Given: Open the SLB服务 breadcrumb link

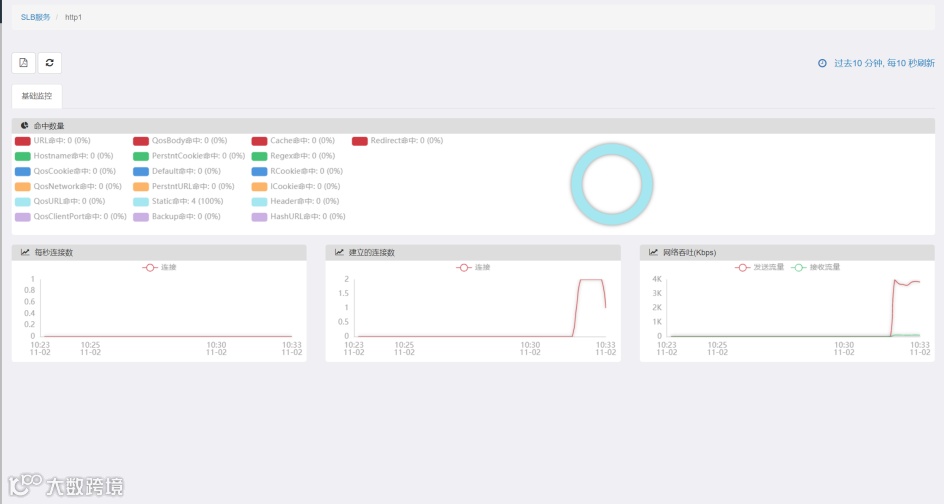Looking at the screenshot, I should 36,17.
